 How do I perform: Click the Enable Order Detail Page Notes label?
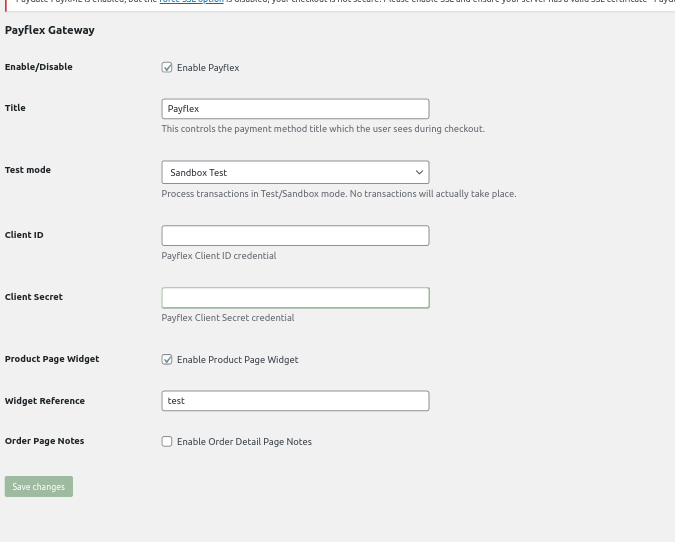point(245,442)
